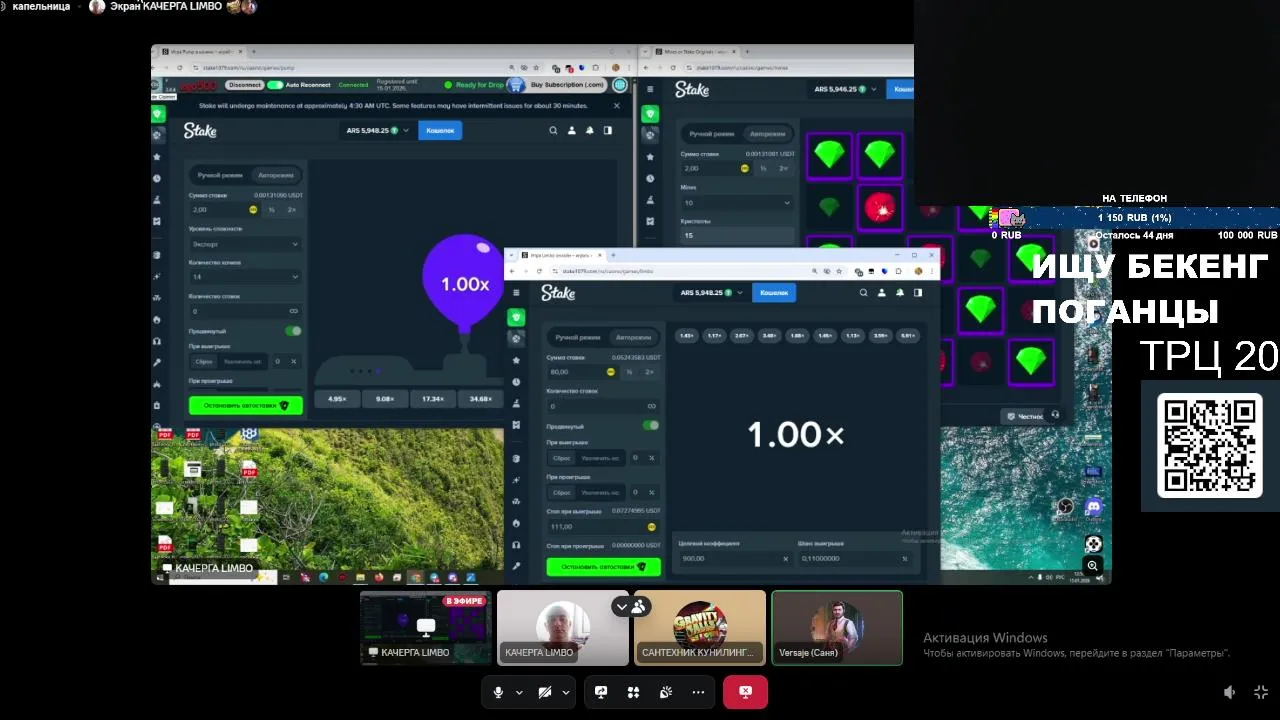This screenshot has height=720, width=1280.
Task: Open dropdown showing 14 in Pump window
Action: pyautogui.click(x=245, y=277)
